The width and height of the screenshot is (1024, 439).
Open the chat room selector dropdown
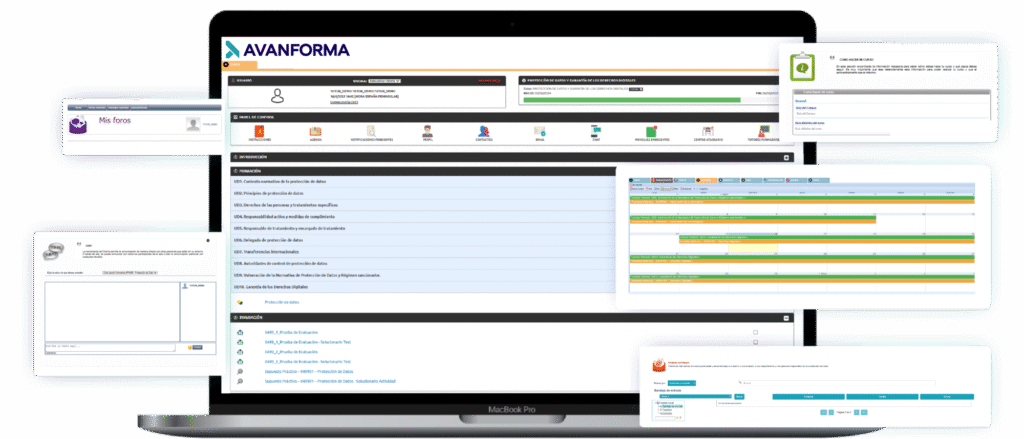pos(129,272)
